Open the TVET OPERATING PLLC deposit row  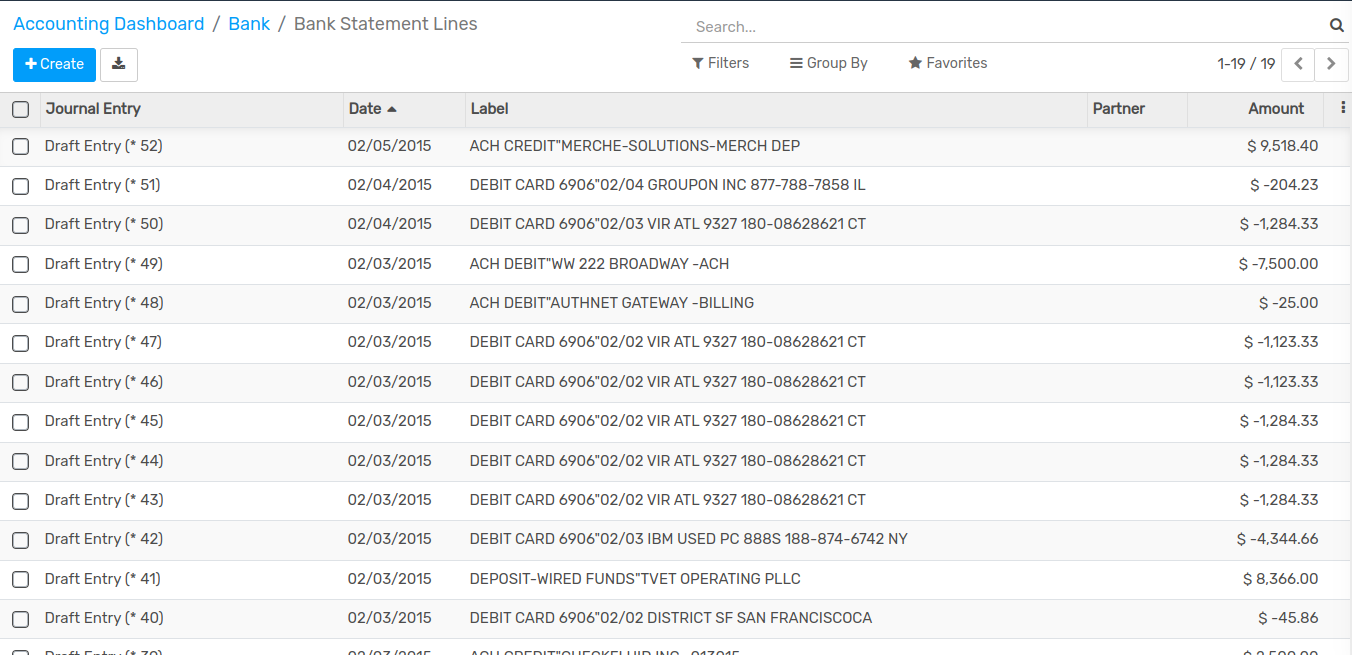point(635,579)
